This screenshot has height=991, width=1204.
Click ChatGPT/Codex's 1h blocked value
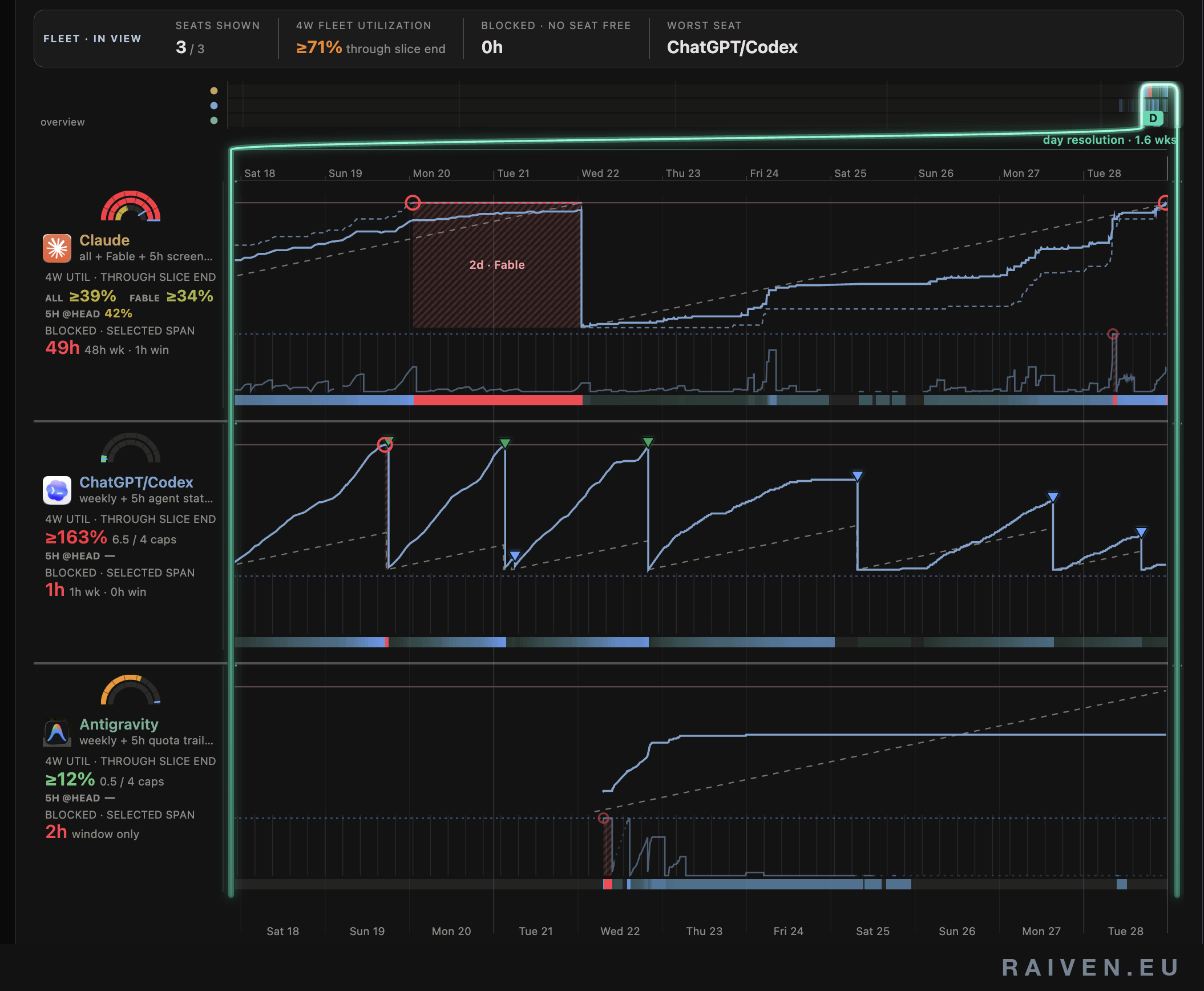coord(55,590)
